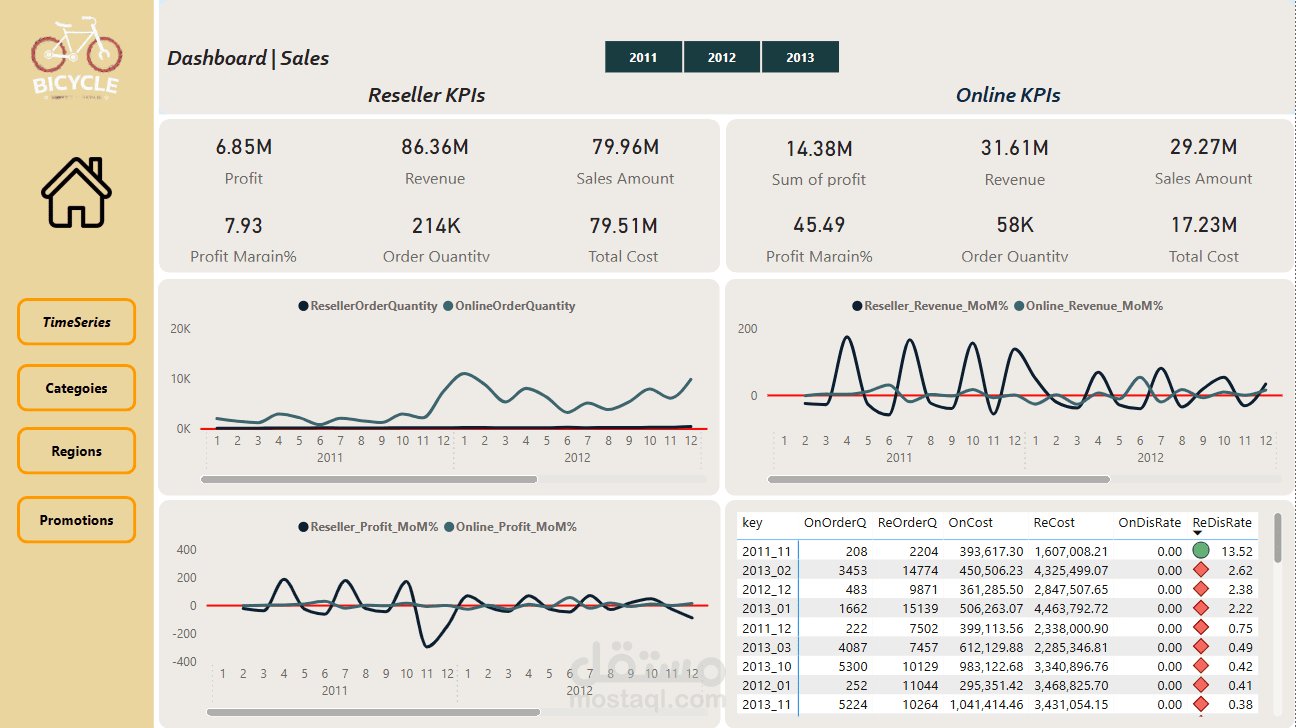
Task: Toggle the 2011 year filter
Action: tap(643, 57)
